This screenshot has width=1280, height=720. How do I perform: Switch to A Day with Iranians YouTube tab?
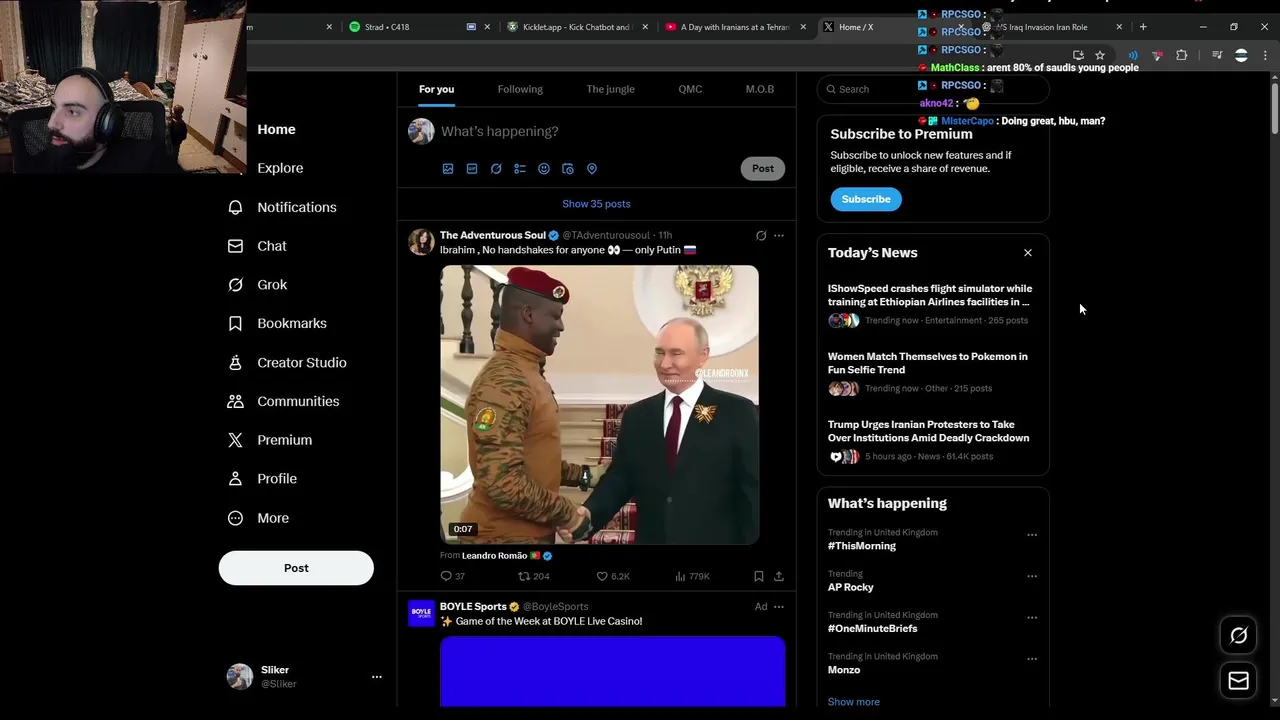click(735, 27)
